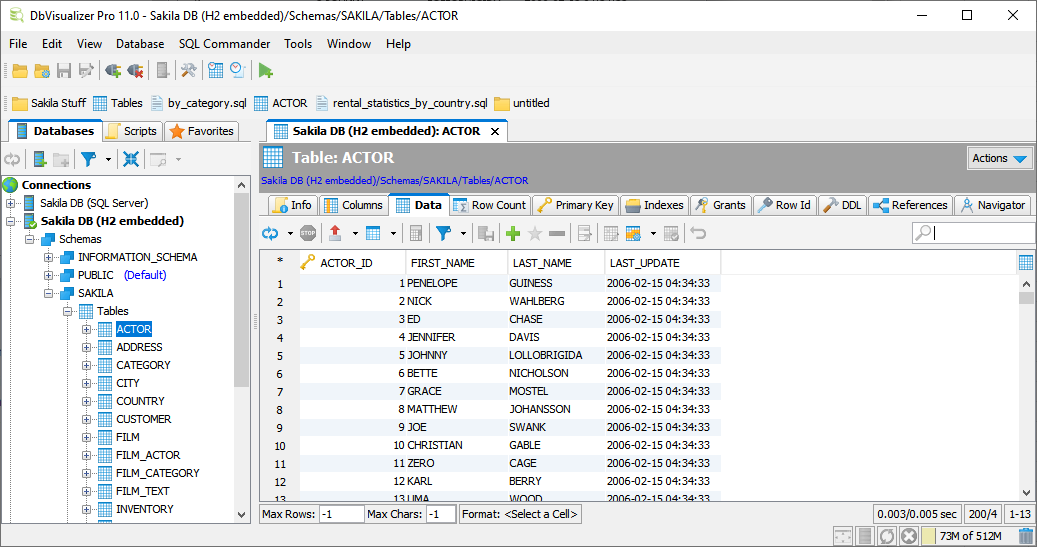Click the grey minus delete row icon
The height and width of the screenshot is (547, 1037).
tap(557, 233)
